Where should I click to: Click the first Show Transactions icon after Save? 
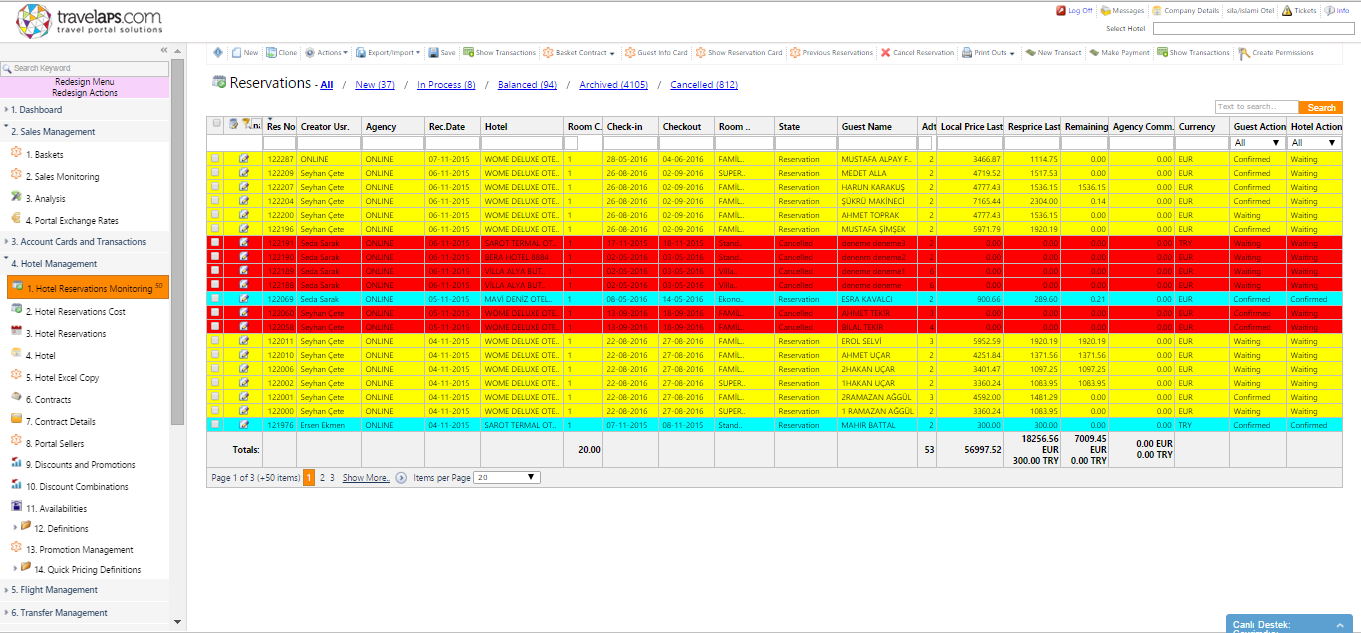pyautogui.click(x=468, y=53)
